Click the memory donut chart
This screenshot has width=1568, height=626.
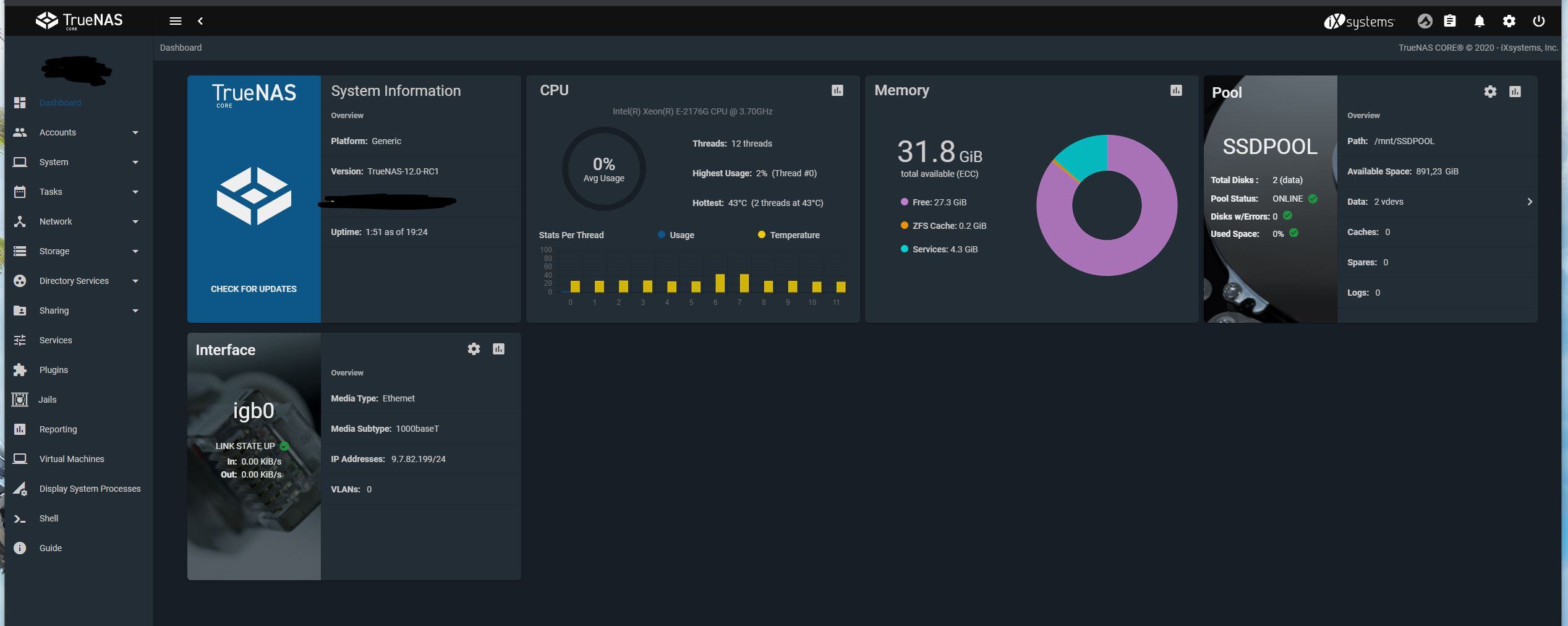(x=1107, y=205)
